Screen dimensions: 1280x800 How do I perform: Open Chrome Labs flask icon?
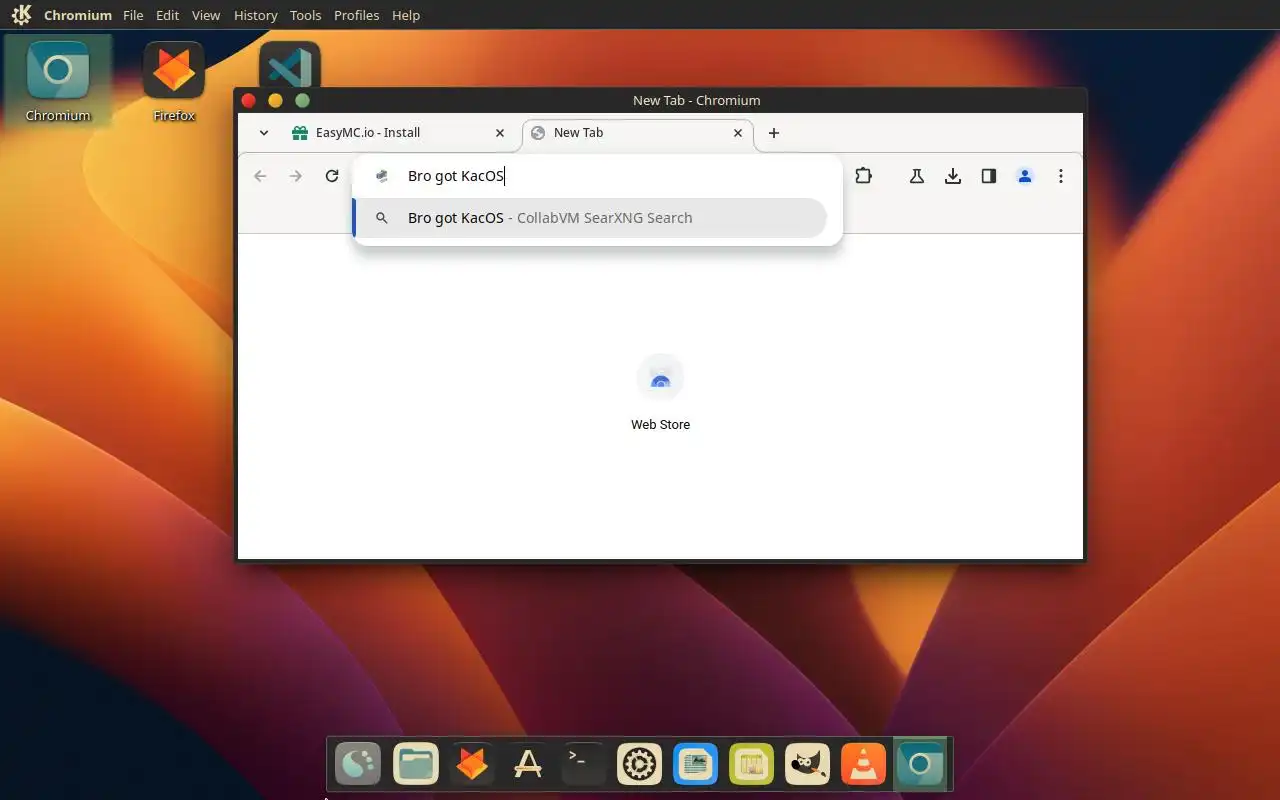coord(916,176)
